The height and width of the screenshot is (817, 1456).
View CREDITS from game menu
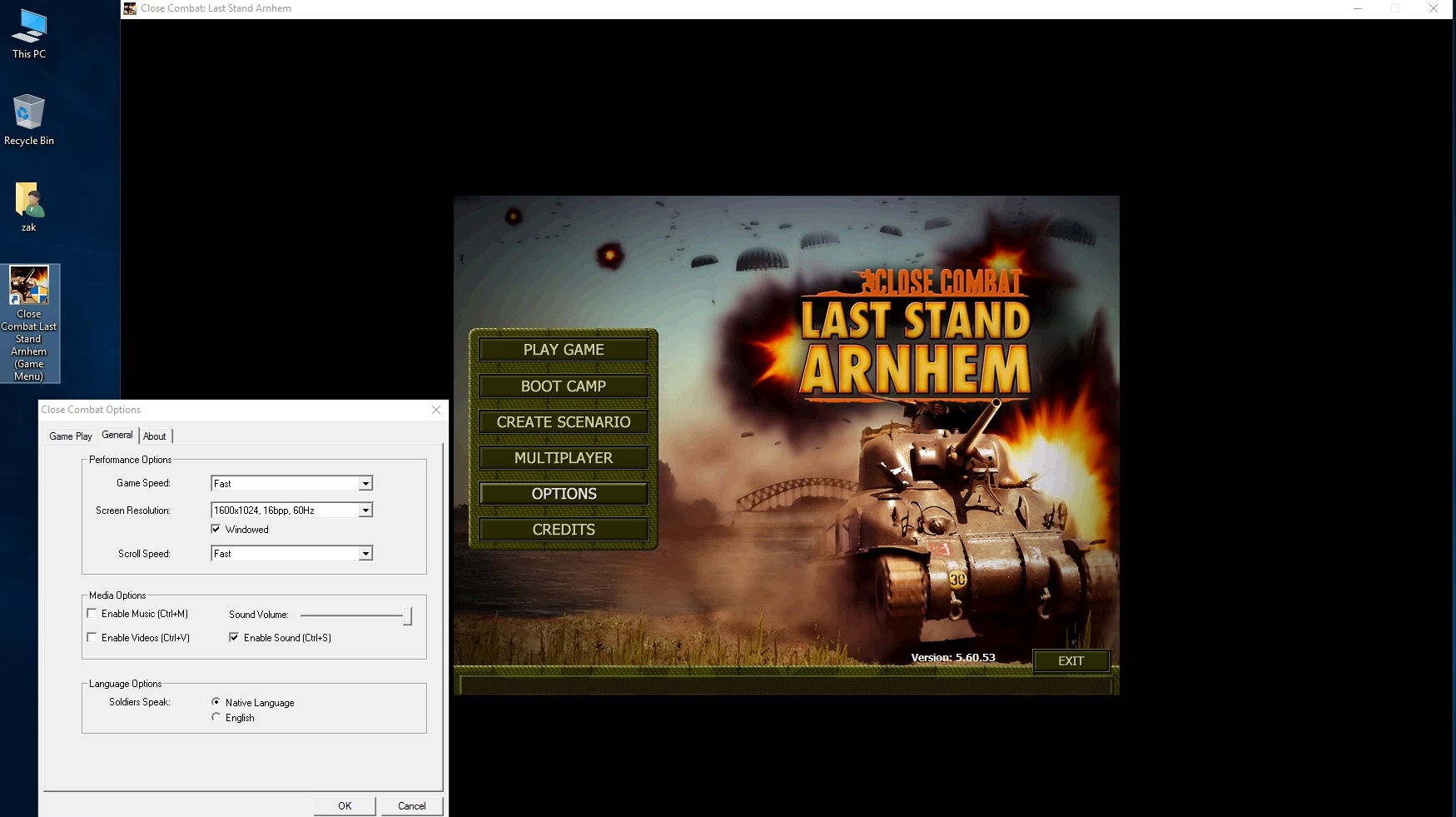564,530
